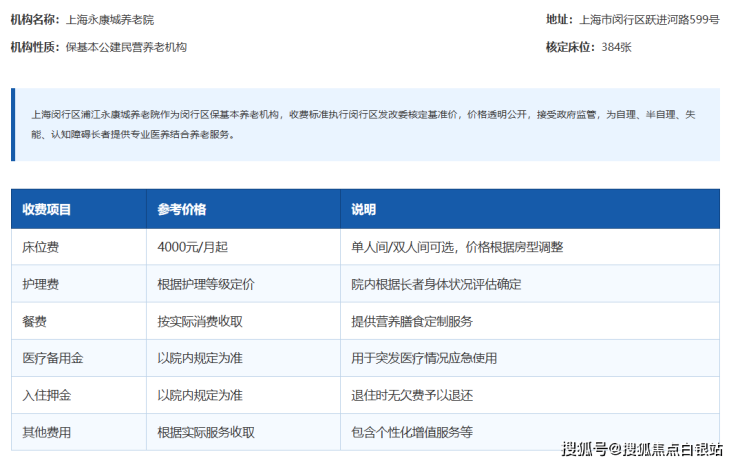Click the note 包含个性化增值服务等
The image size is (740, 465).
tap(412, 432)
